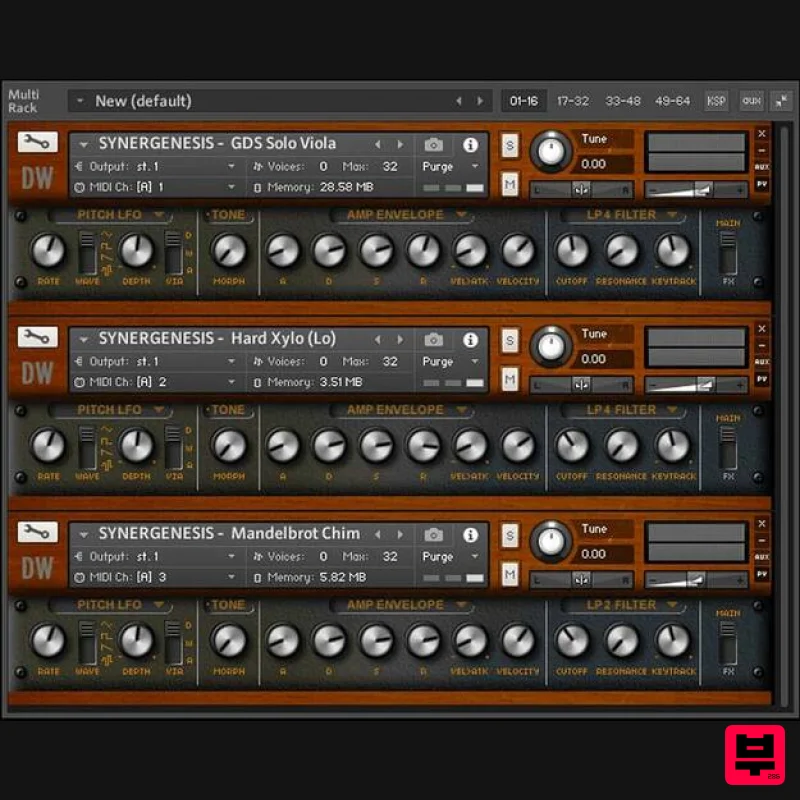
Task: Solo the Hard Xylo (Lo) instrument
Action: coord(510,341)
